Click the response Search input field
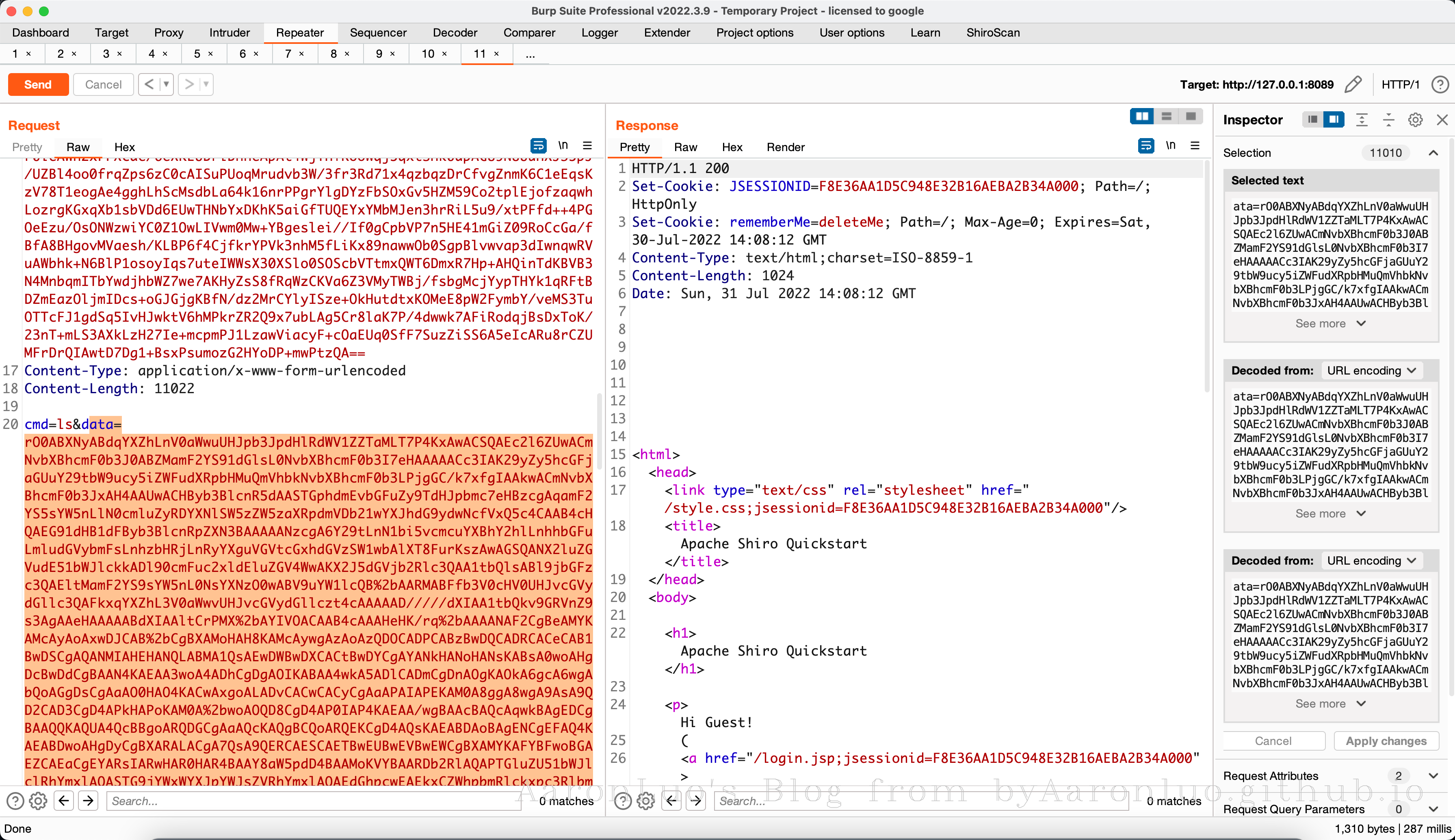The height and width of the screenshot is (840, 1455). coord(921,801)
